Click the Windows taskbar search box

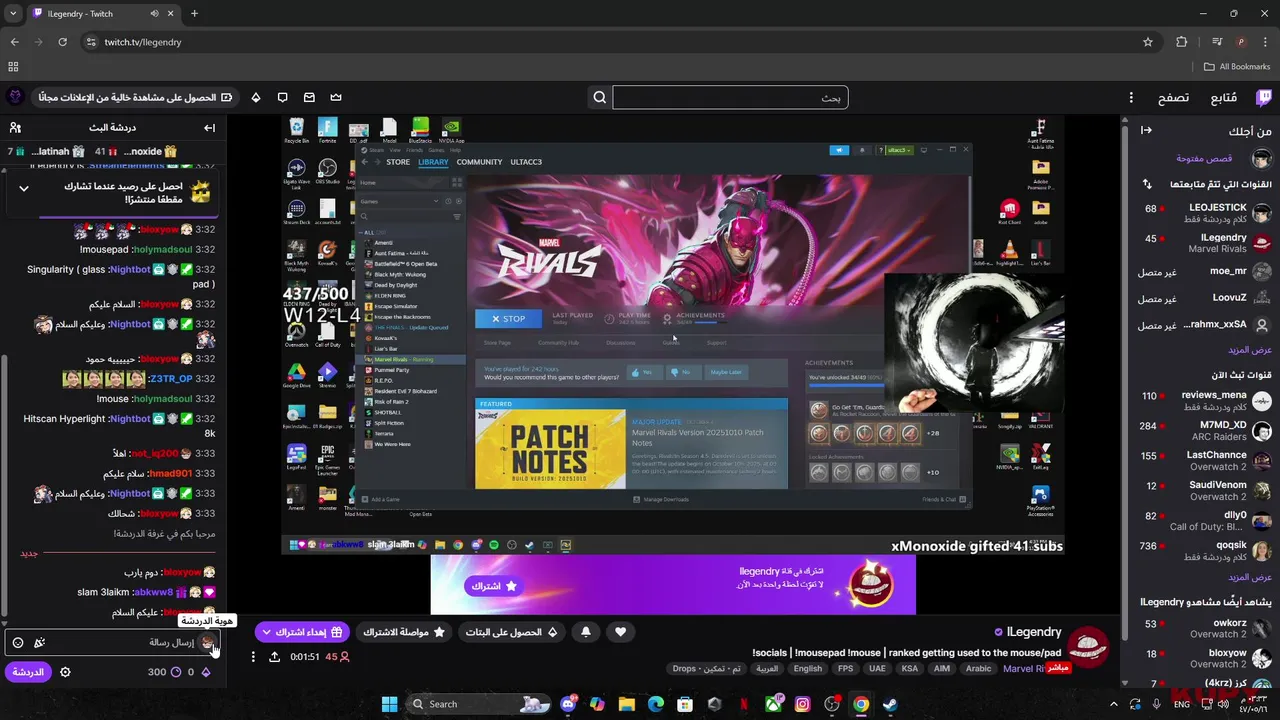pos(480,704)
